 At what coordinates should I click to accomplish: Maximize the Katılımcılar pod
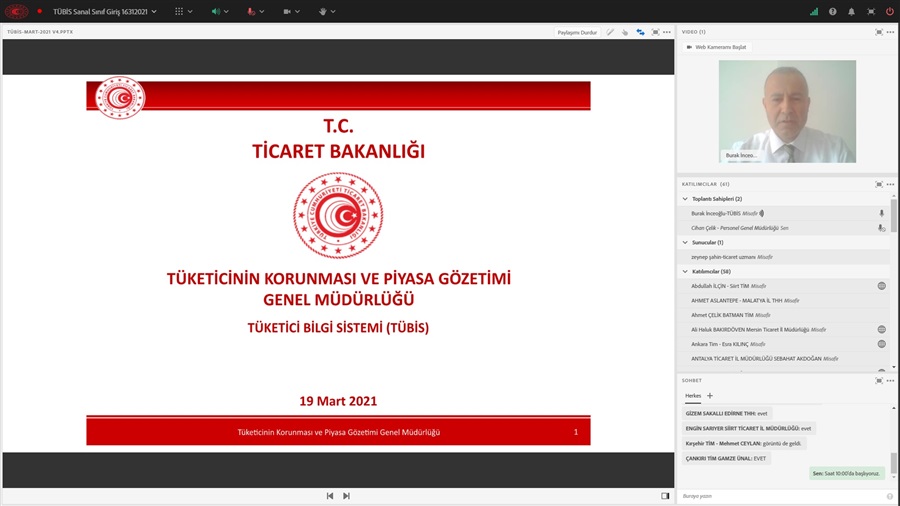coord(879,184)
